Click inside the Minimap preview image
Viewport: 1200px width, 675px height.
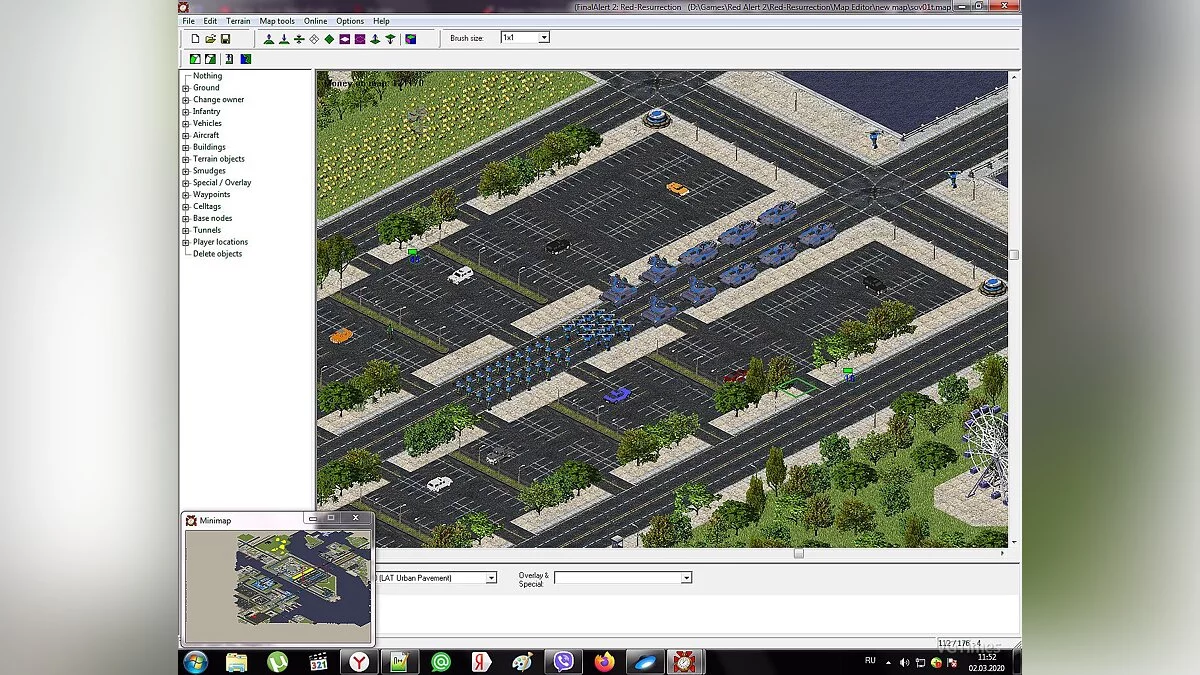pos(277,585)
